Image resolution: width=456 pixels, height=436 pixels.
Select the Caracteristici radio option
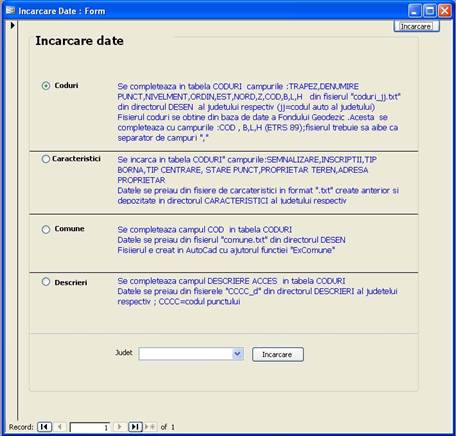(46, 159)
